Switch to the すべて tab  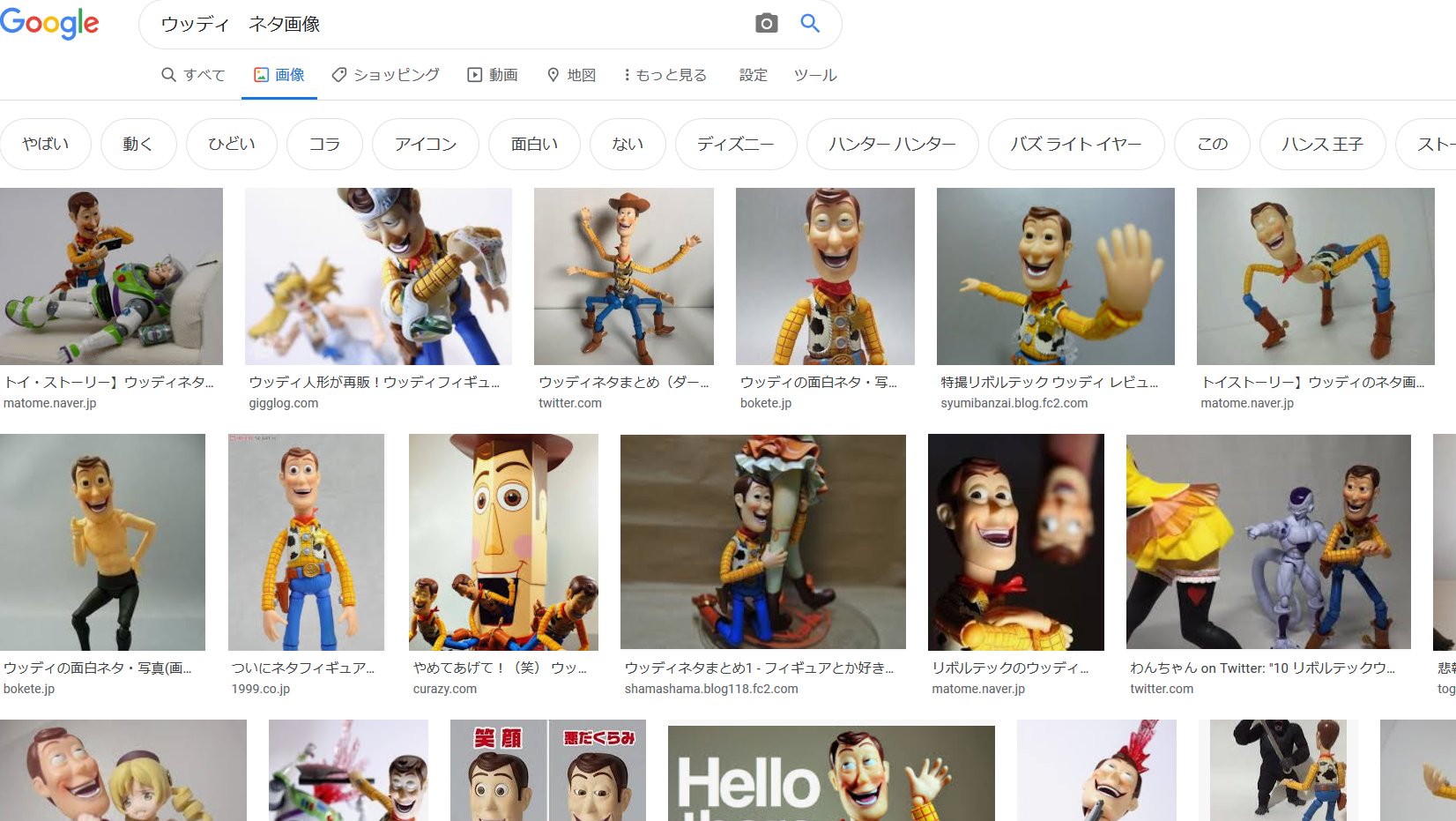point(193,75)
